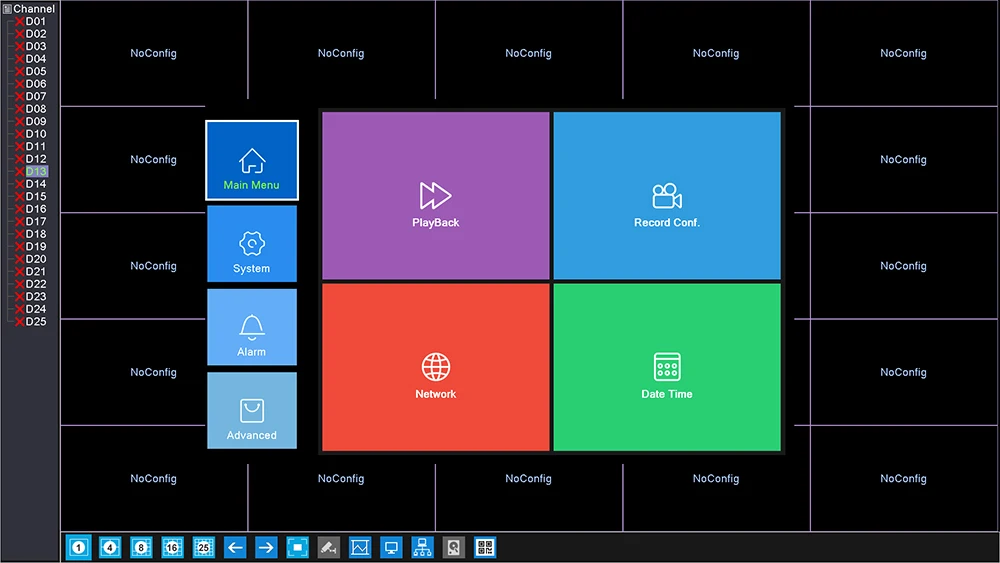Go to previous page with left arrow

[x=235, y=547]
